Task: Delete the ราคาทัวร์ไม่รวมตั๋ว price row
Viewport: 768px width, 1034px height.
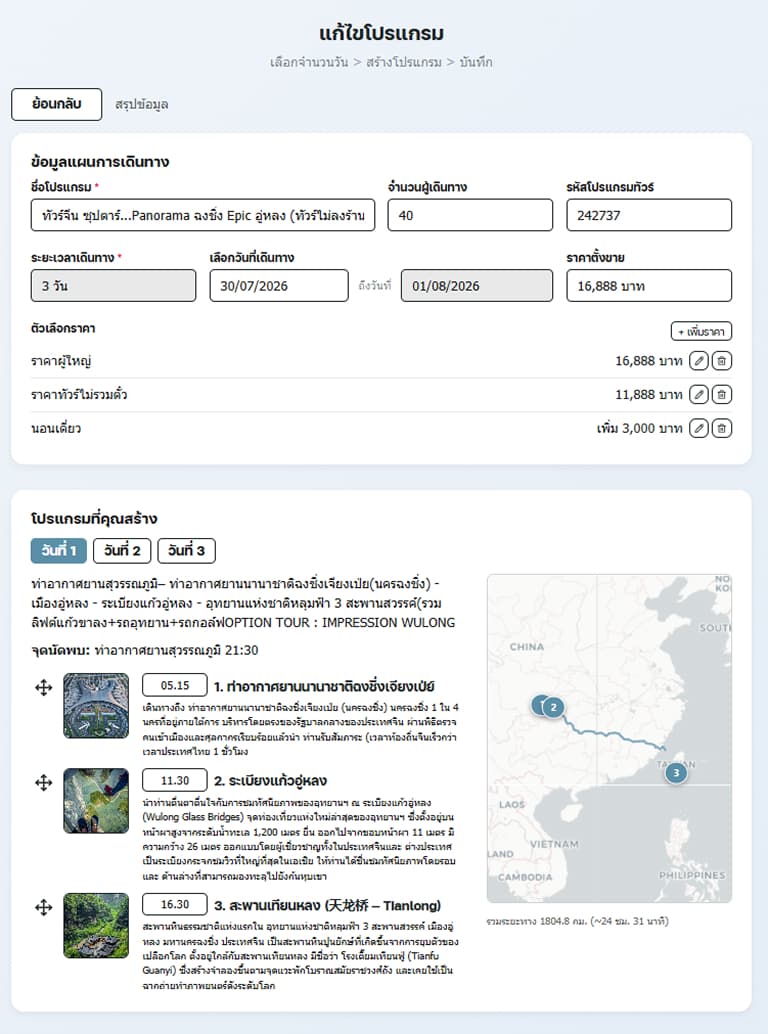Action: pyautogui.click(x=722, y=394)
